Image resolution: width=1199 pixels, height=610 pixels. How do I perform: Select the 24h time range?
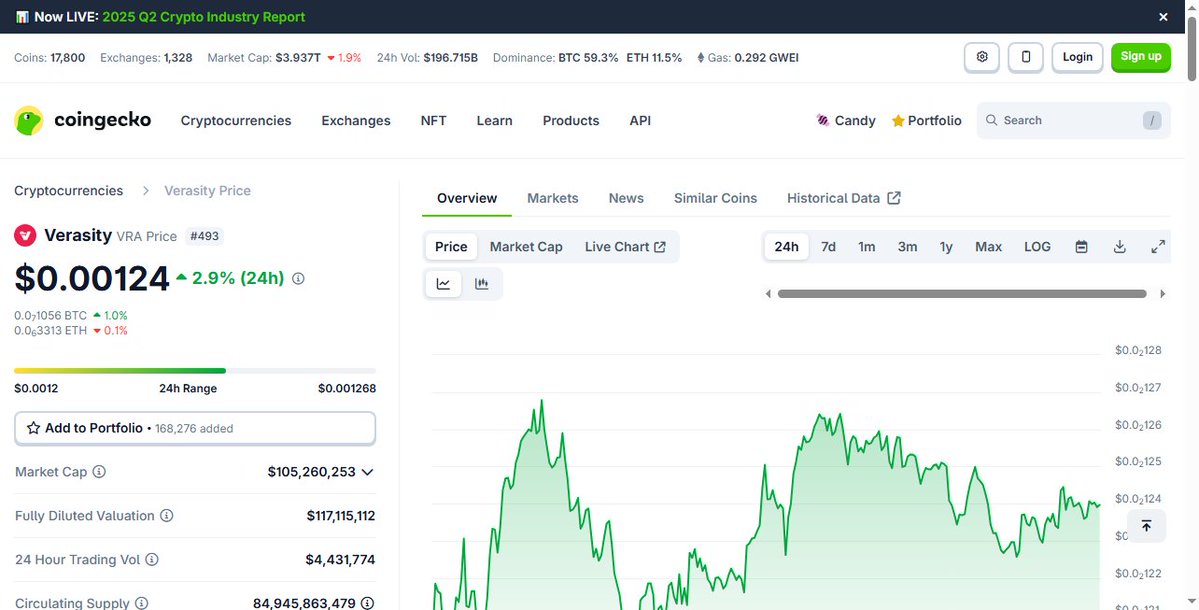(786, 247)
